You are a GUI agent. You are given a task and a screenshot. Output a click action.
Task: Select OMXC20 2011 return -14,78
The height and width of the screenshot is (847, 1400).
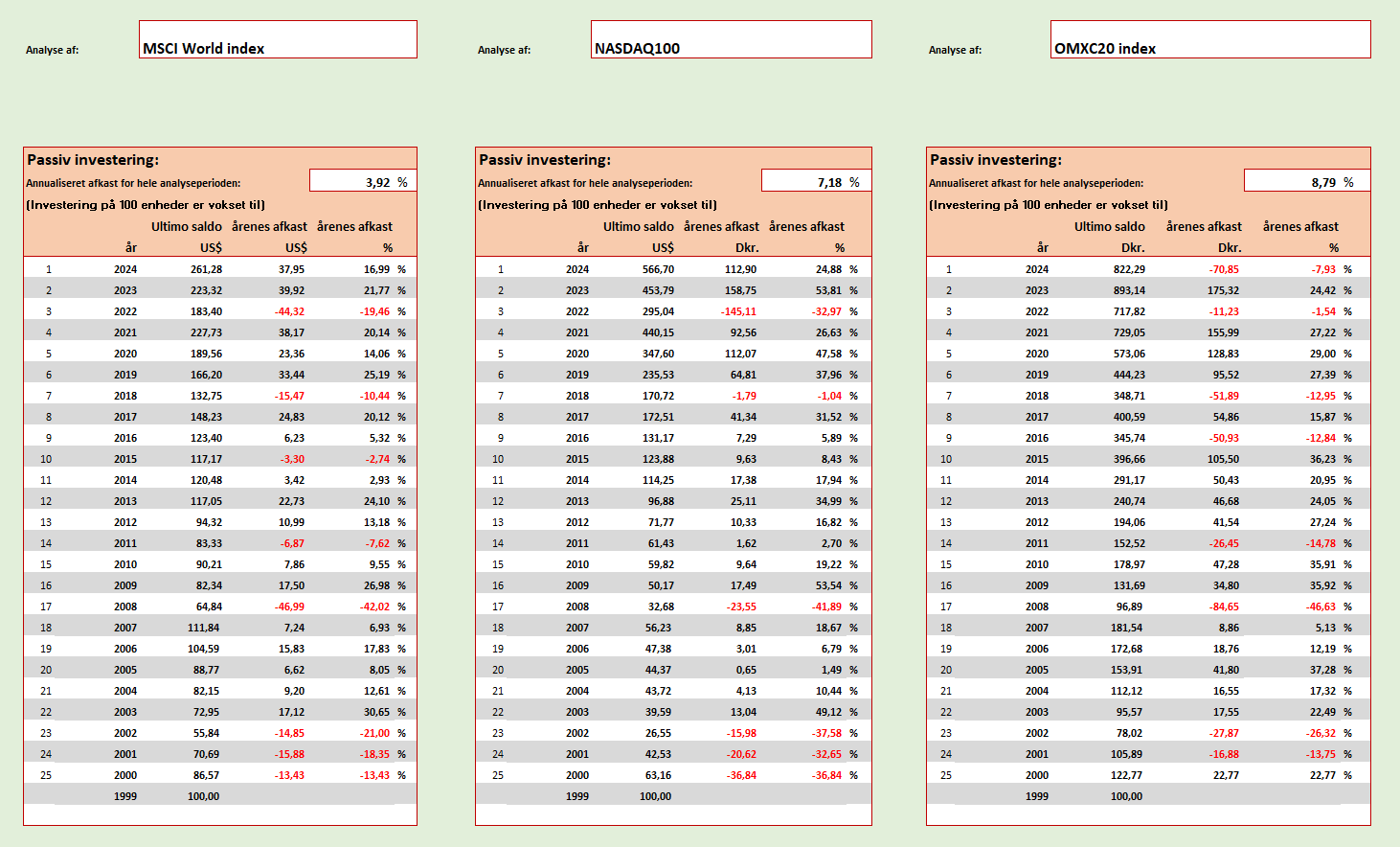click(x=1321, y=543)
